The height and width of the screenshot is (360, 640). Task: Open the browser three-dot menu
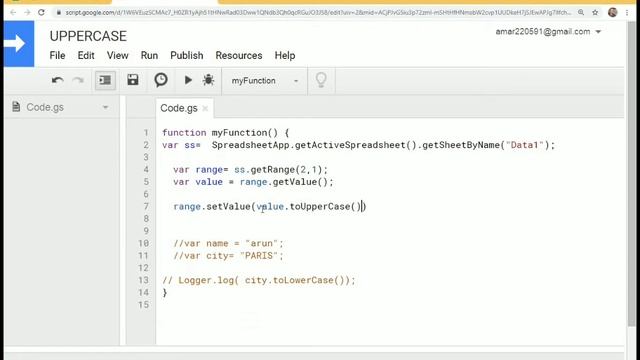(x=627, y=13)
